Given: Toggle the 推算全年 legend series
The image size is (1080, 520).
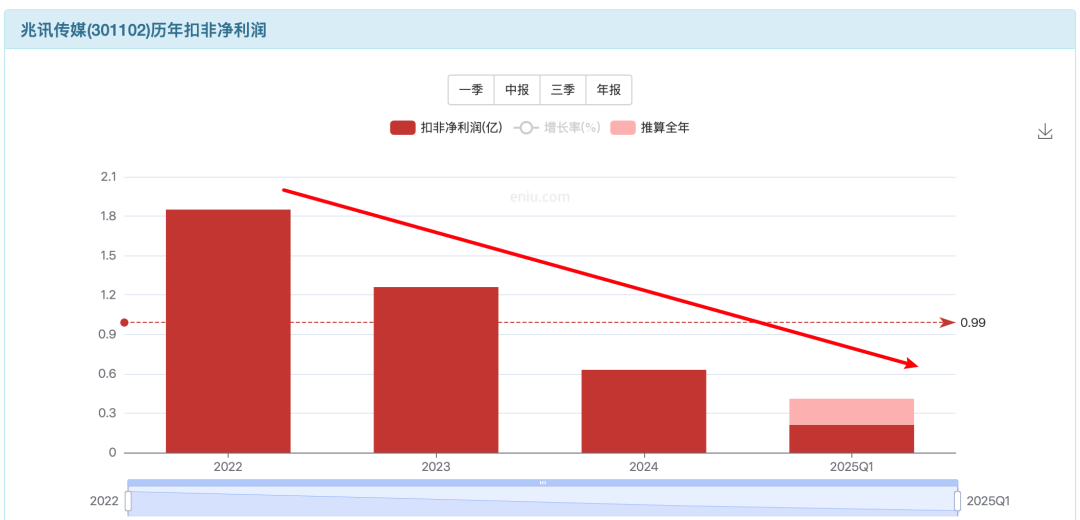Looking at the screenshot, I should [650, 127].
